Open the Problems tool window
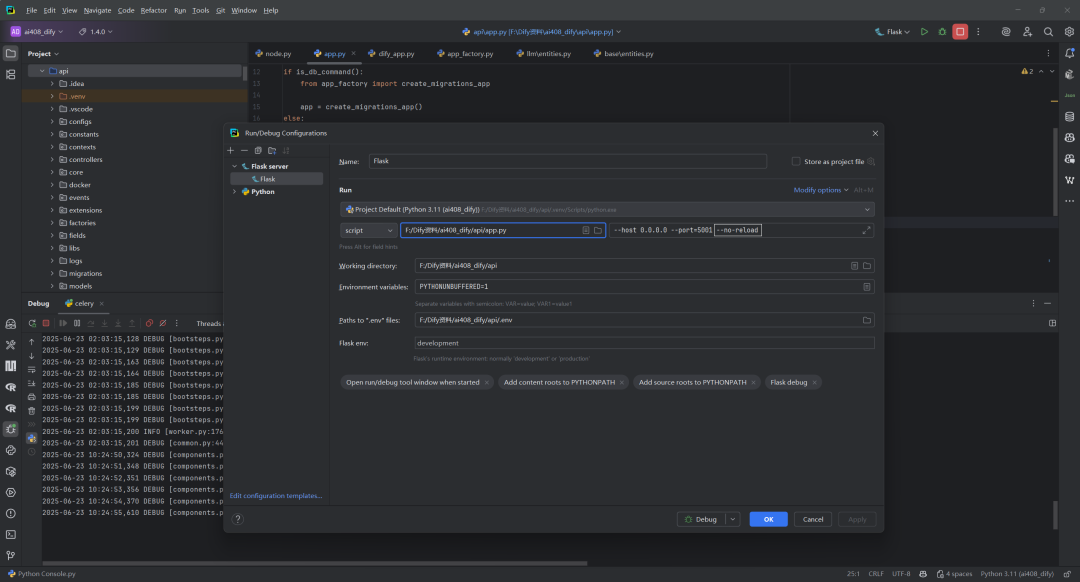This screenshot has height=582, width=1080. click(x=10, y=513)
